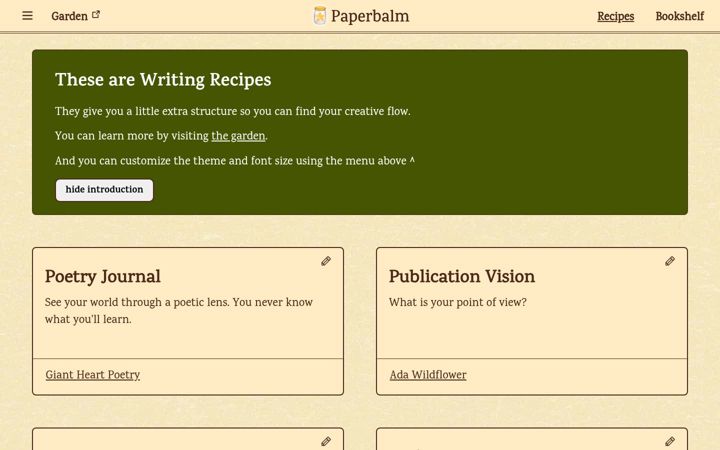This screenshot has height=450, width=720.
Task: Click 'These are Writing Recipes' heading
Action: pyautogui.click(x=163, y=79)
